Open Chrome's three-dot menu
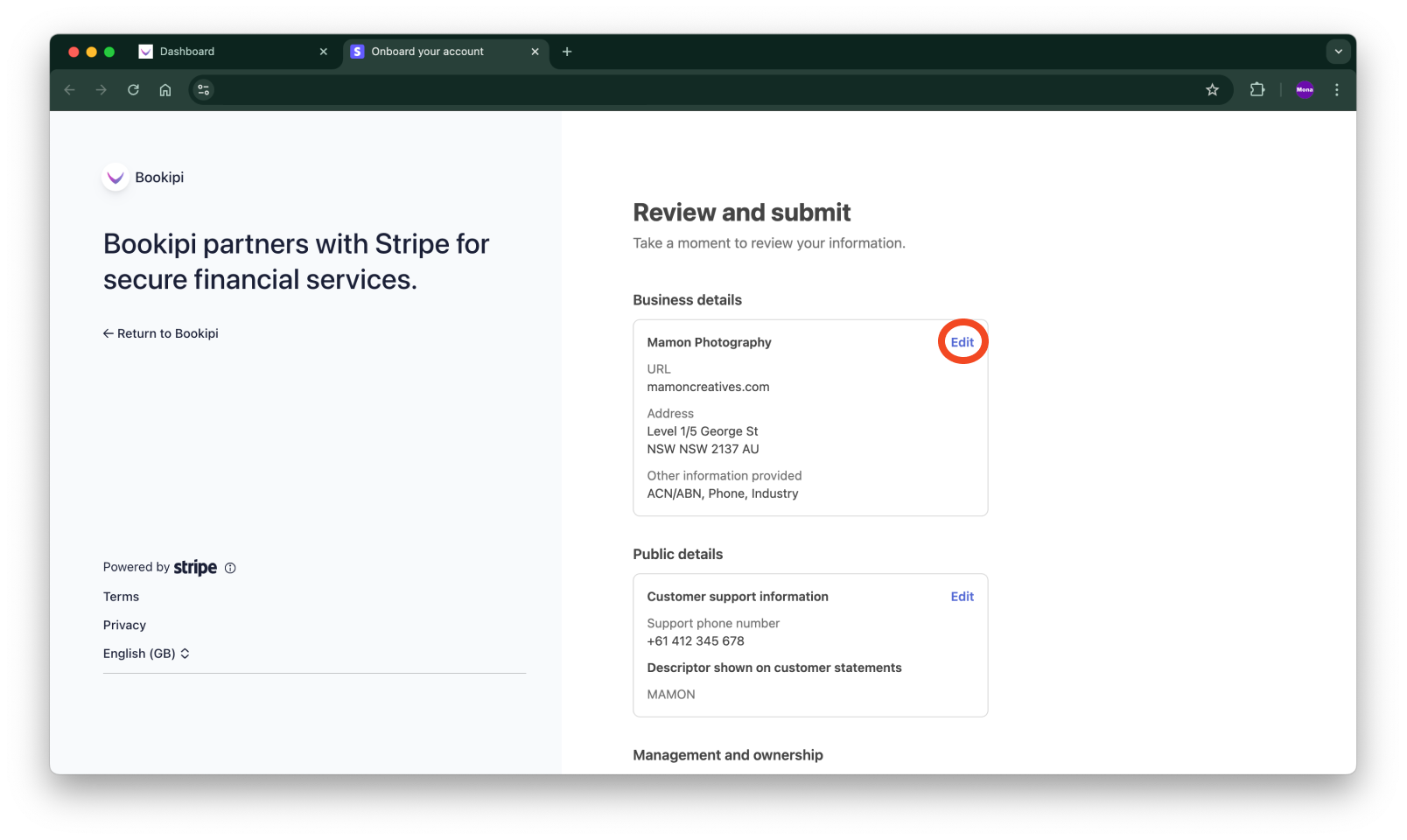This screenshot has height=840, width=1407. coord(1336,89)
